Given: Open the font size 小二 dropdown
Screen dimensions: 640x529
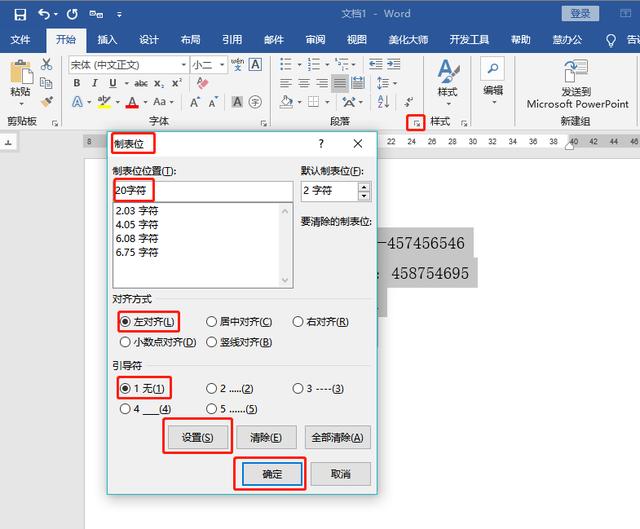Looking at the screenshot, I should [222, 65].
